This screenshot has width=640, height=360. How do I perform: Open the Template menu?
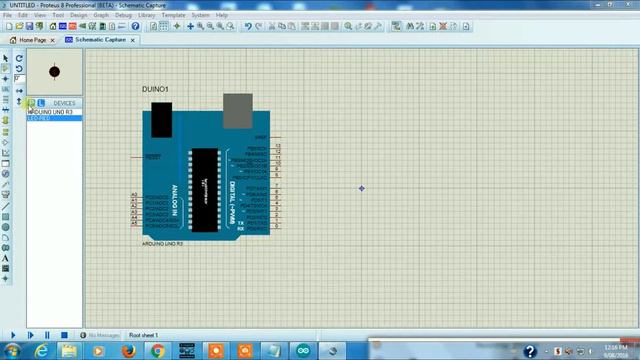click(173, 15)
